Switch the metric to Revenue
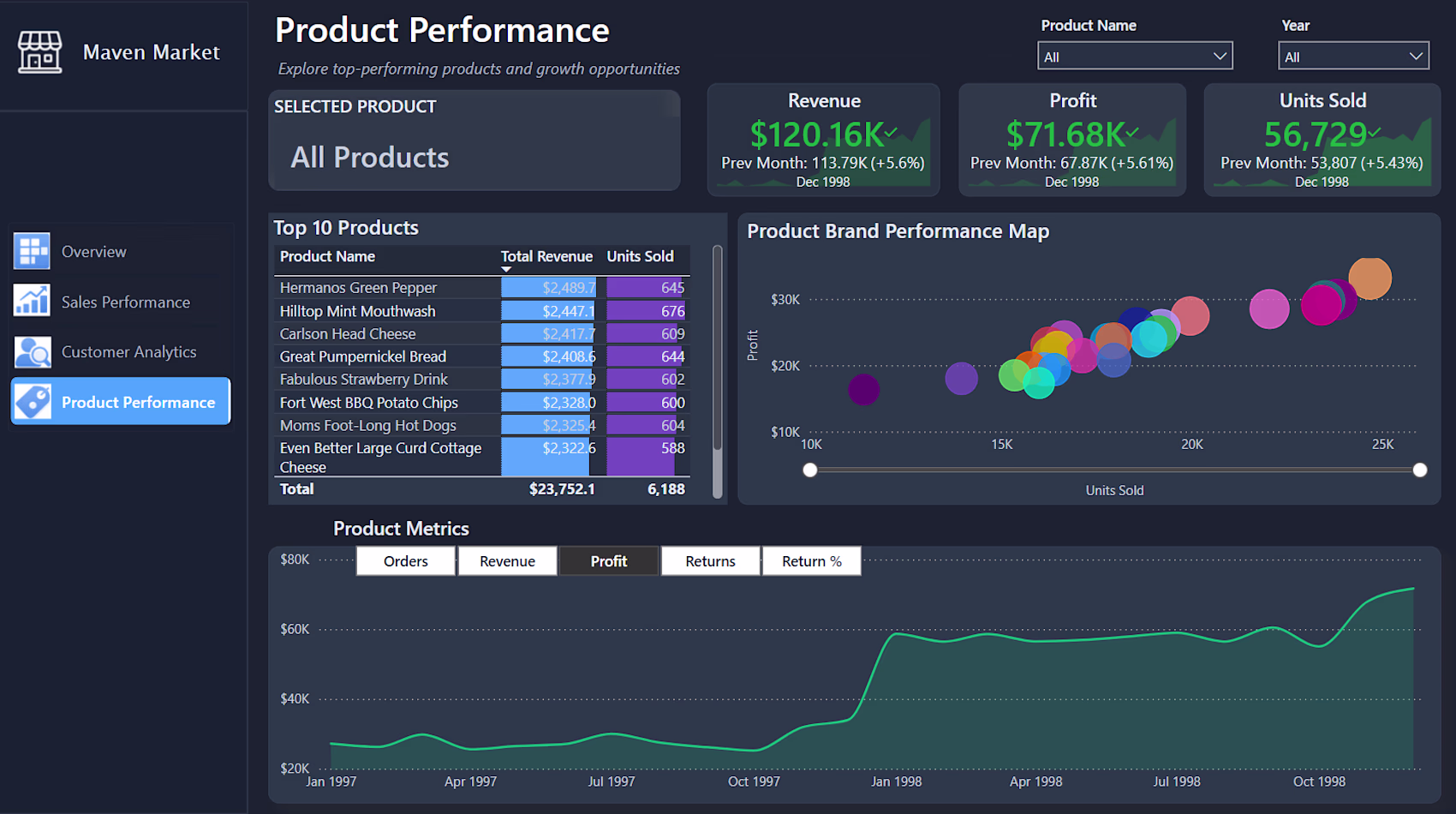The image size is (1456, 814). point(507,561)
